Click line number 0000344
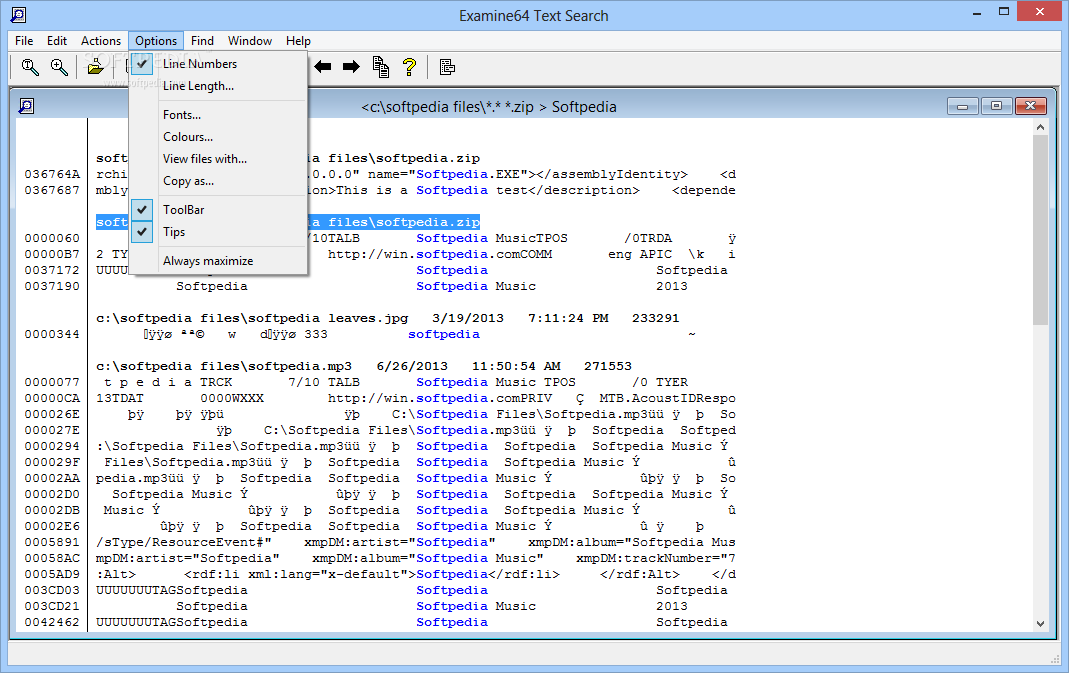Image resolution: width=1069 pixels, height=673 pixels. coord(52,334)
